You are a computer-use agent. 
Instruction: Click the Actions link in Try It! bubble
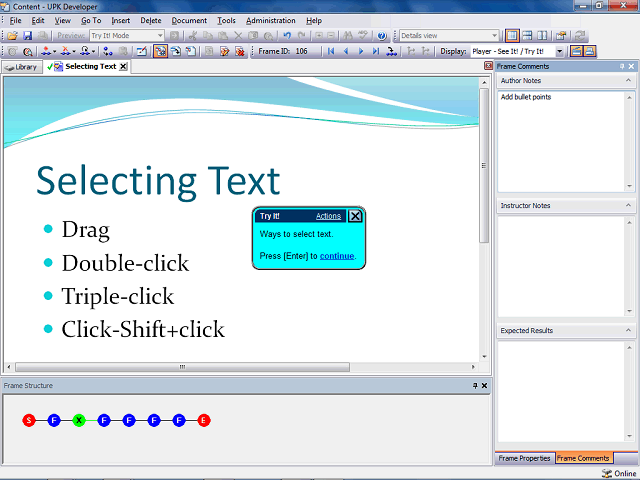328,216
